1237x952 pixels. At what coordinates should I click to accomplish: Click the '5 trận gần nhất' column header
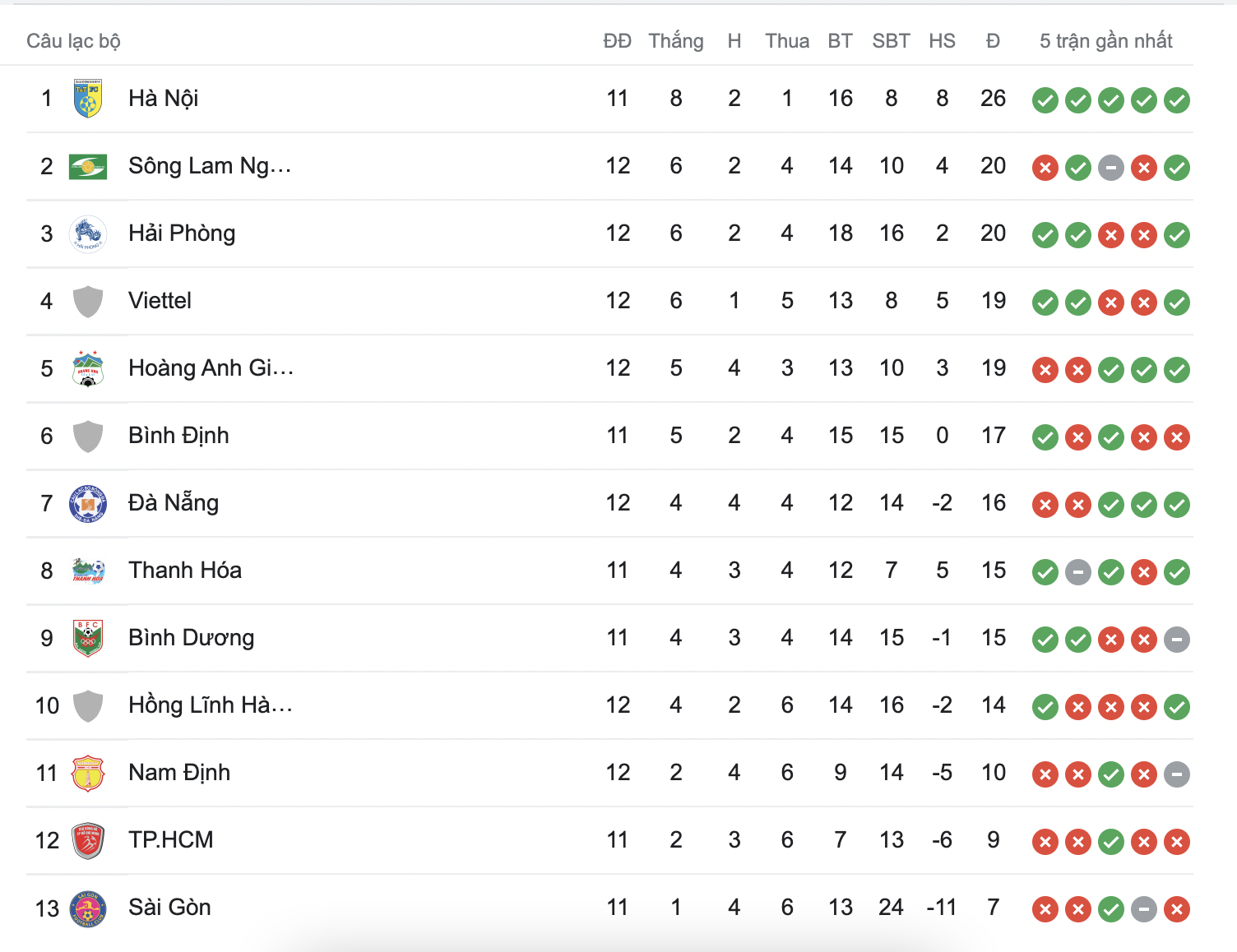[x=1105, y=41]
